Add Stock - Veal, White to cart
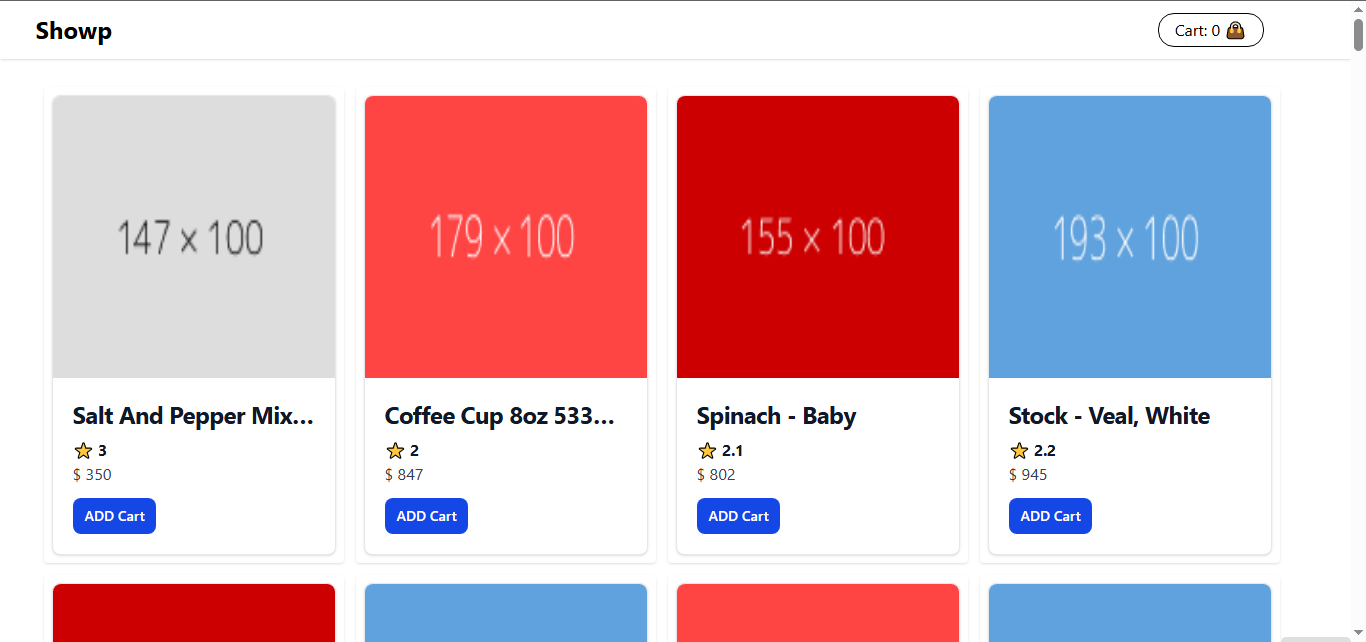Viewport: 1366px width, 642px height. pyautogui.click(x=1050, y=516)
